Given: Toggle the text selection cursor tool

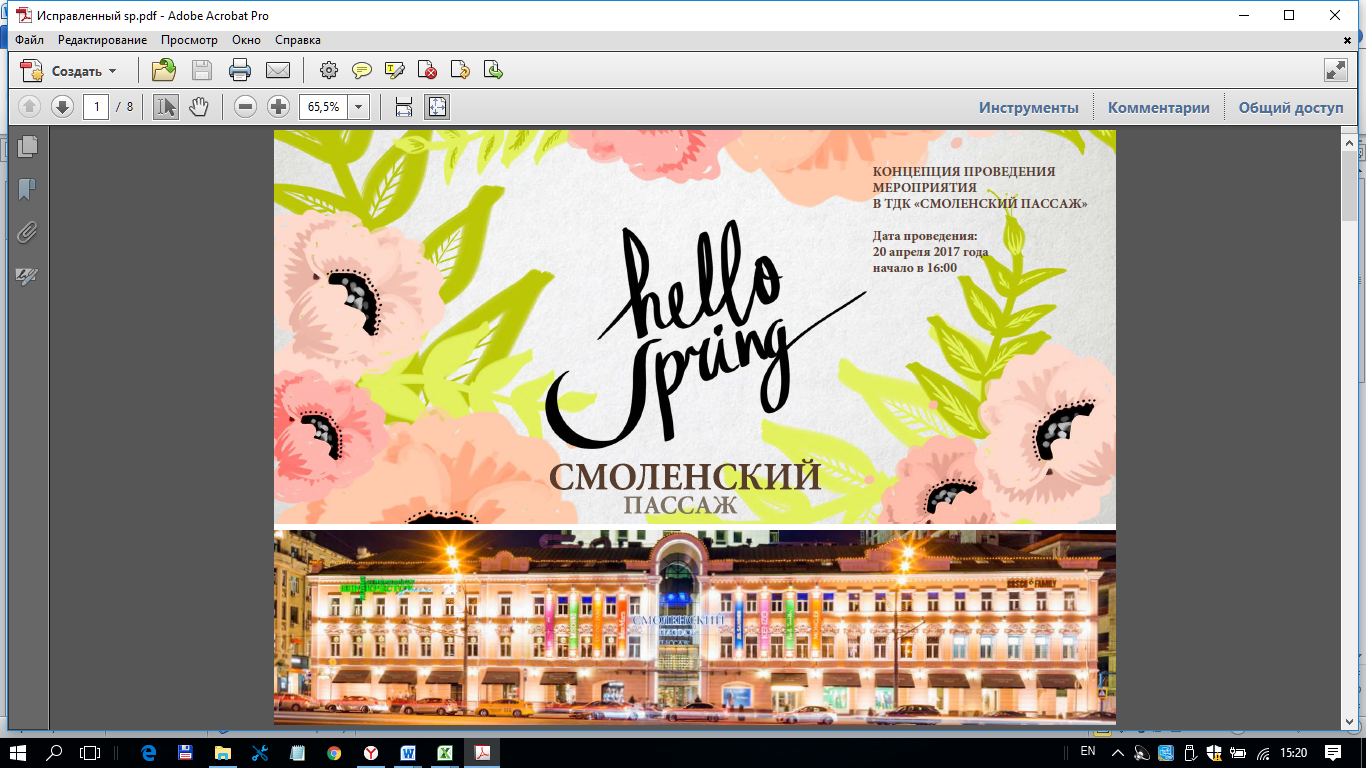Looking at the screenshot, I should pyautogui.click(x=165, y=107).
